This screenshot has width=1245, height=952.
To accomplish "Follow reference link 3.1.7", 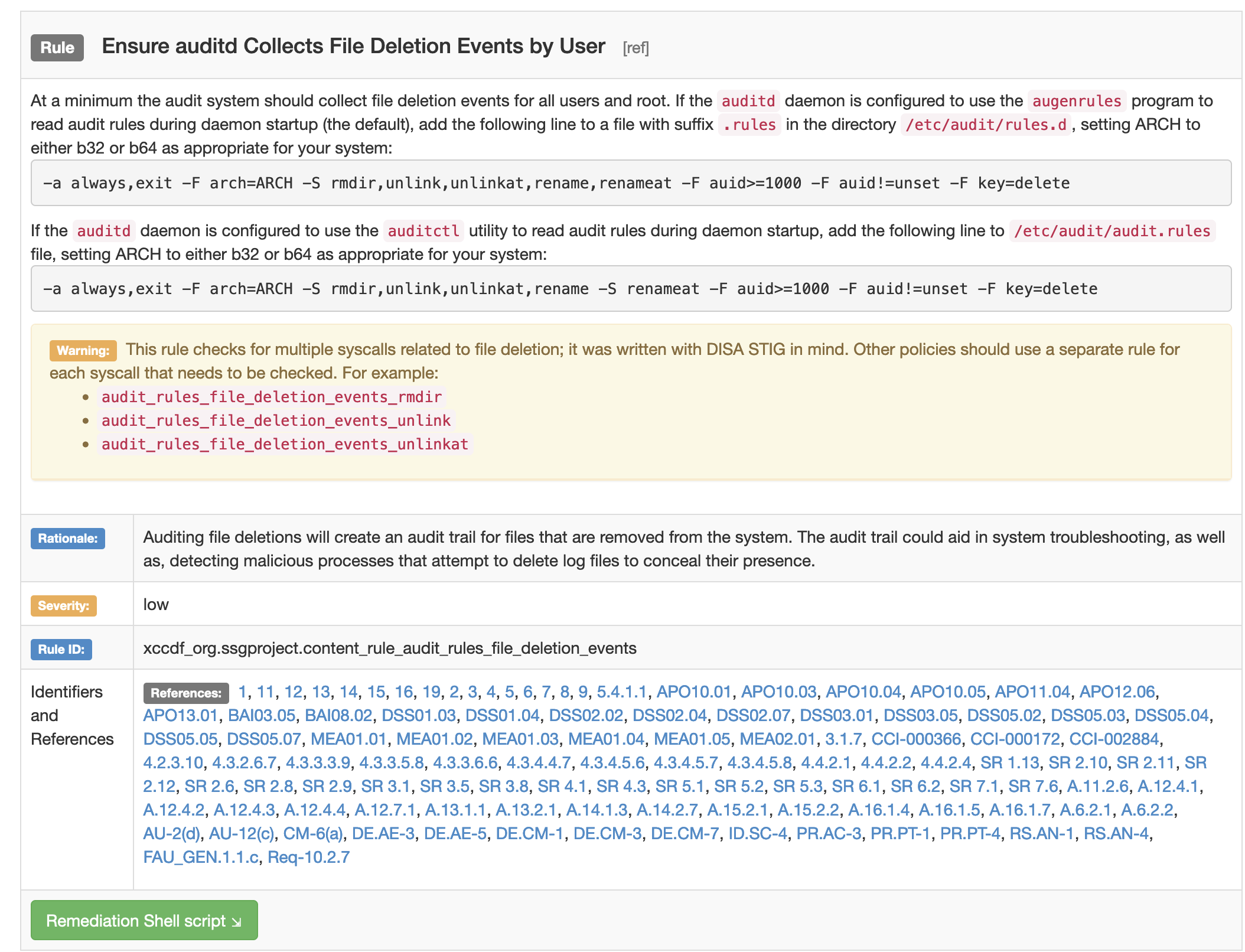I will [x=843, y=739].
